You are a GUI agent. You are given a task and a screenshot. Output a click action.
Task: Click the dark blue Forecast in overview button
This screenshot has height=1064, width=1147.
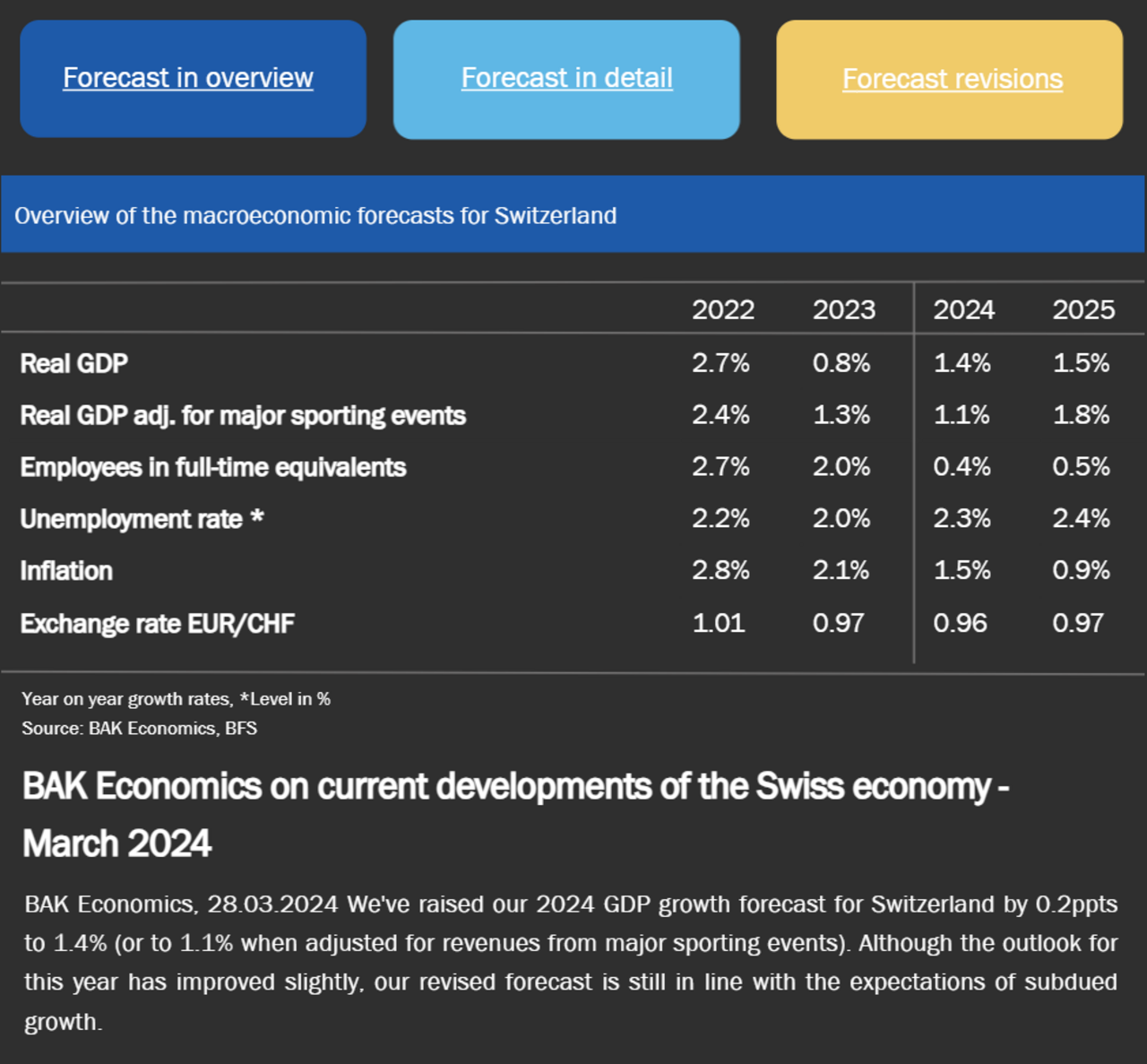pos(194,79)
